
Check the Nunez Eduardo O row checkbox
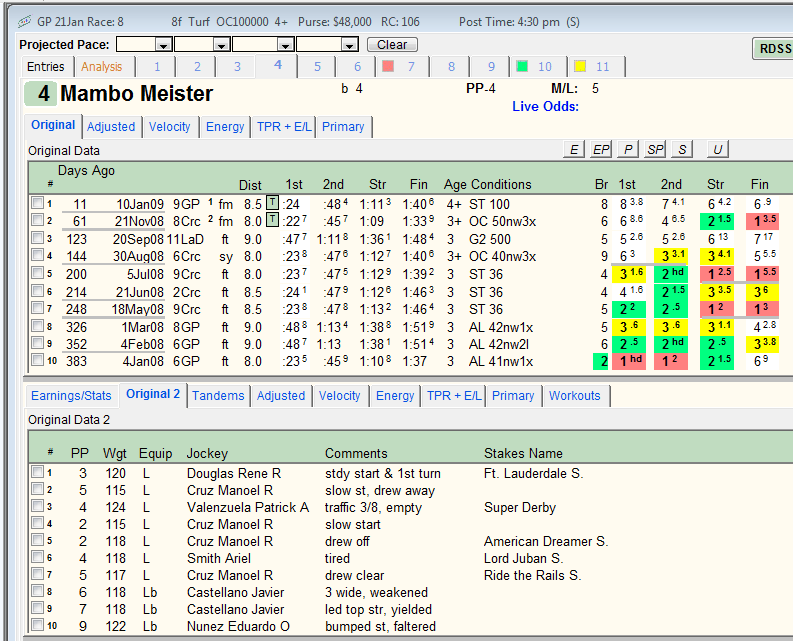(37, 625)
